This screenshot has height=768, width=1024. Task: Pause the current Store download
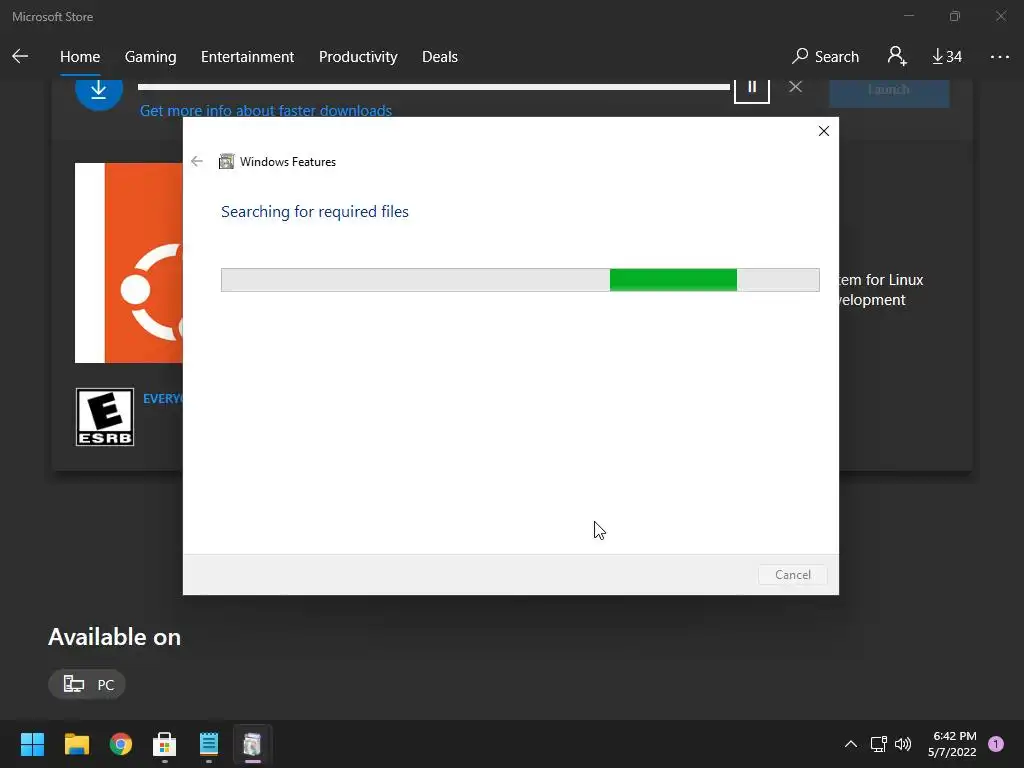752,90
